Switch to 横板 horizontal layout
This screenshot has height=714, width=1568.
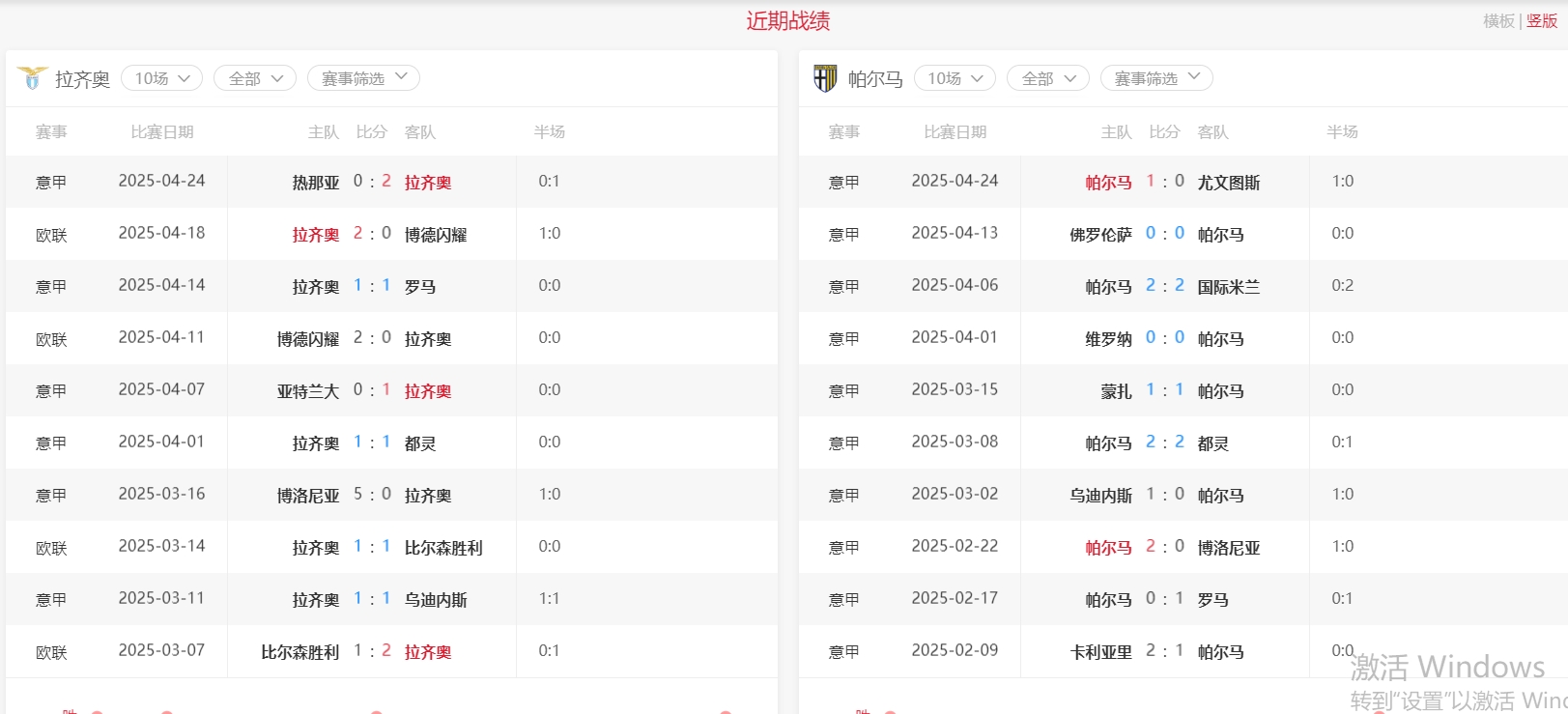(1498, 21)
